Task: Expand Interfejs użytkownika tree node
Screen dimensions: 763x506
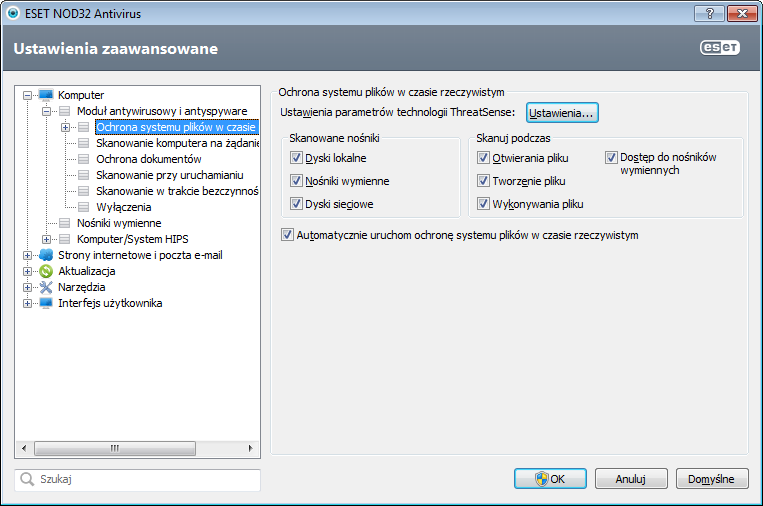Action: [x=27, y=304]
